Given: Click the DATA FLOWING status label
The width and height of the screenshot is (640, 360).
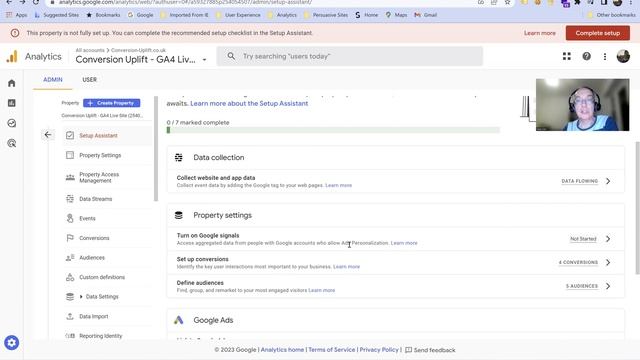Looking at the screenshot, I should tap(580, 181).
